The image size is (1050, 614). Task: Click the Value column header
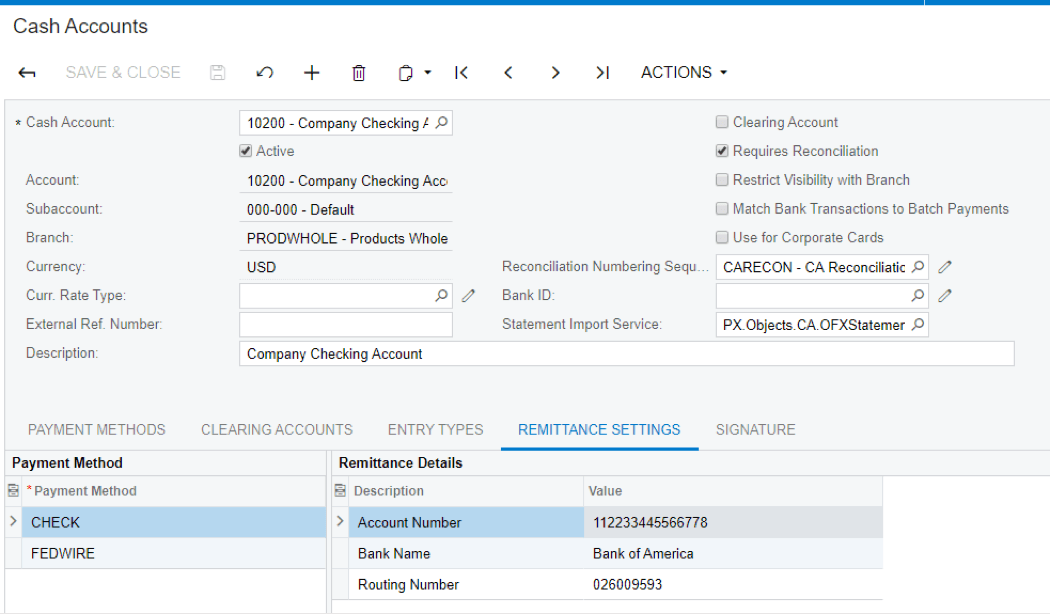(733, 491)
